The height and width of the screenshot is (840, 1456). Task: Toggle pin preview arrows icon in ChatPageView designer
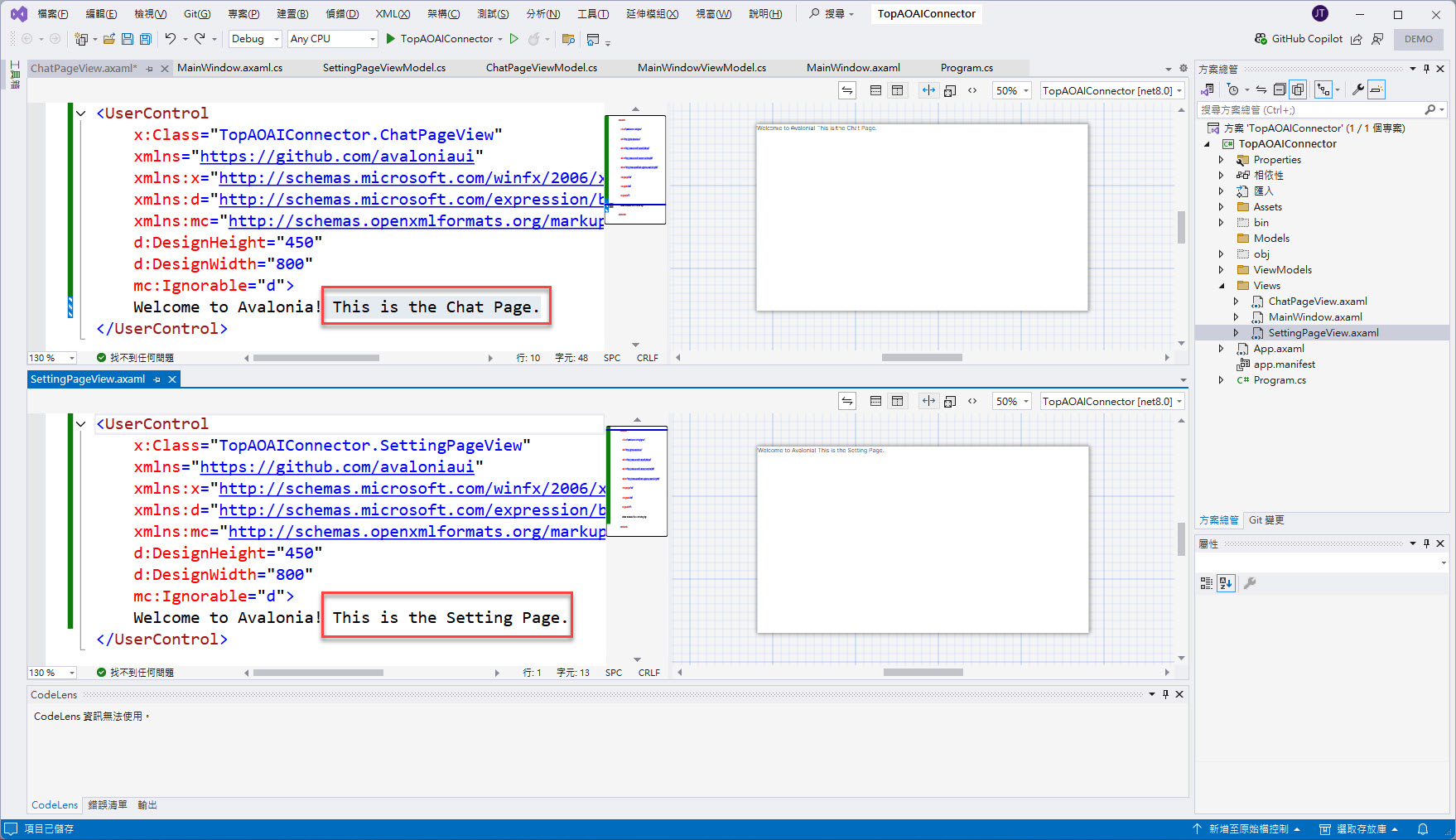tap(928, 90)
